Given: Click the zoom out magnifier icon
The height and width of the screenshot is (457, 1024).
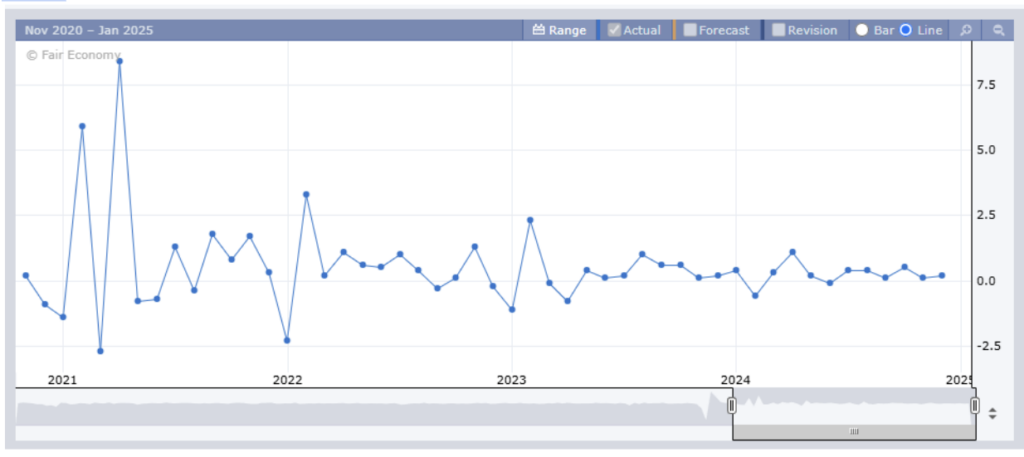Looking at the screenshot, I should [998, 30].
